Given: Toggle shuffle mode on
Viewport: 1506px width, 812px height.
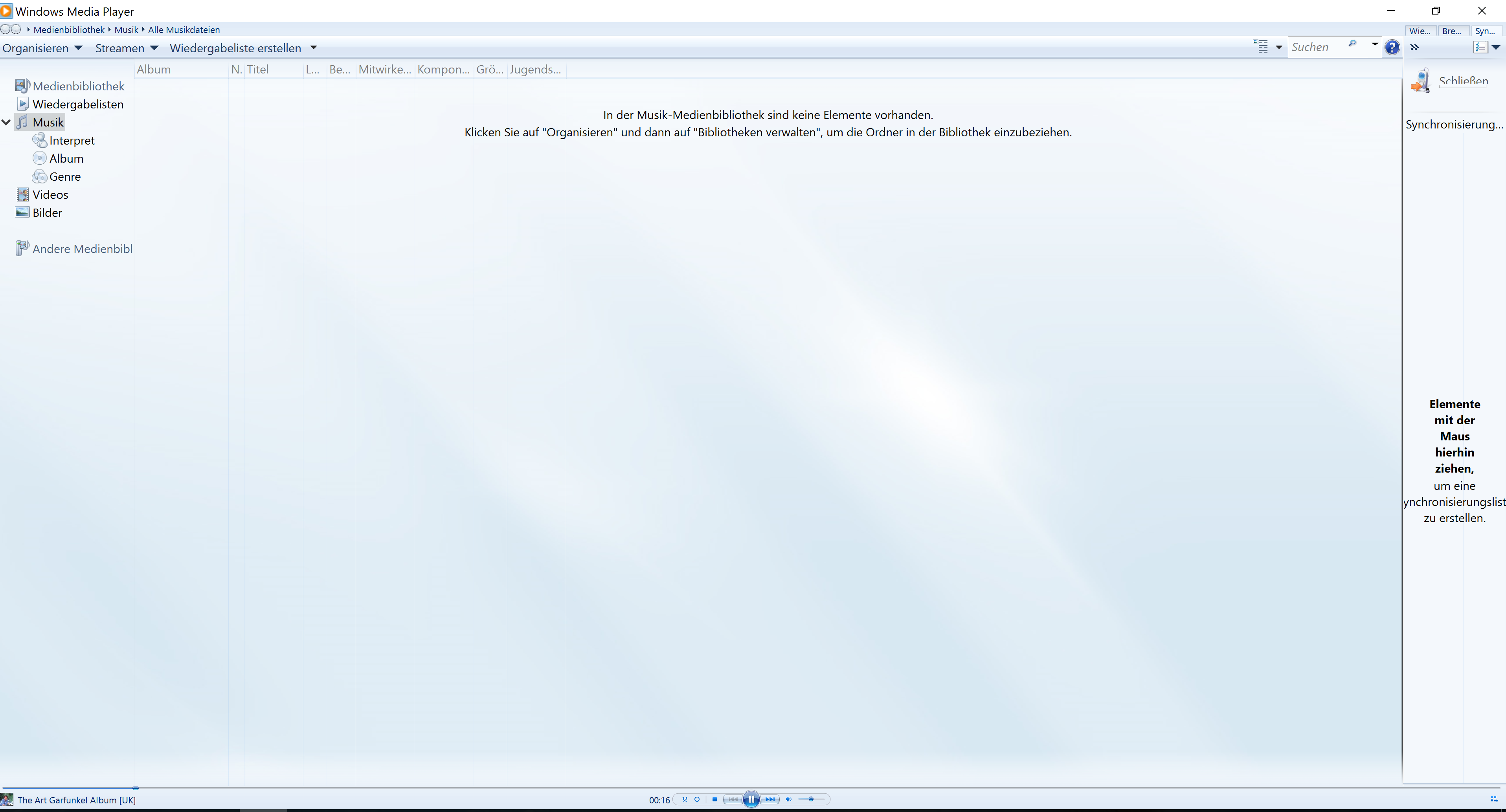Looking at the screenshot, I should [x=685, y=799].
